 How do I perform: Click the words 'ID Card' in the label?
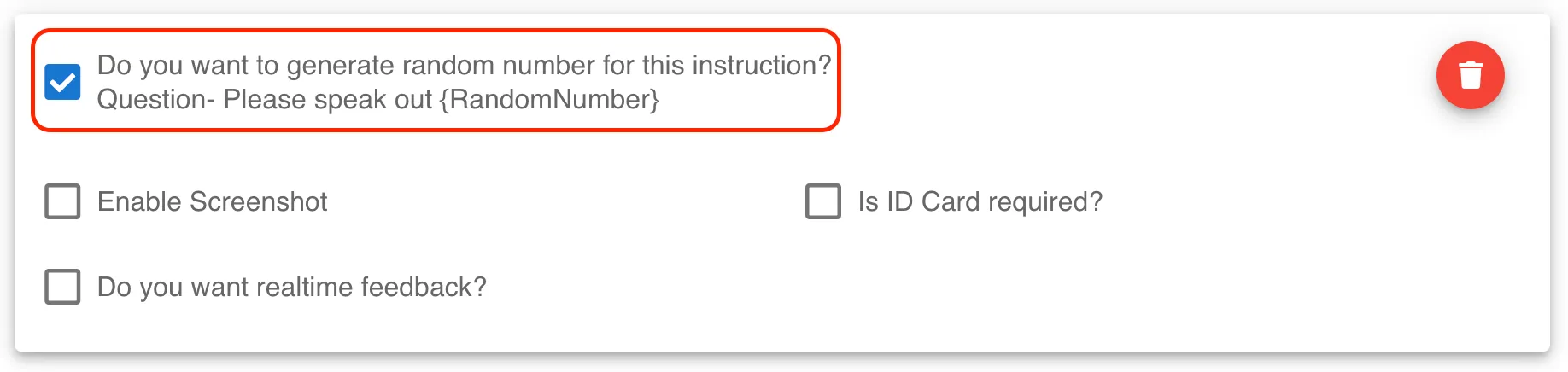pos(933,201)
